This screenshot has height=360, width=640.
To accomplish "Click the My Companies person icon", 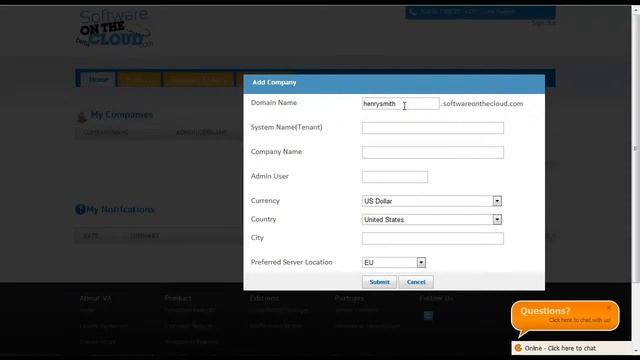I will pos(82,117).
